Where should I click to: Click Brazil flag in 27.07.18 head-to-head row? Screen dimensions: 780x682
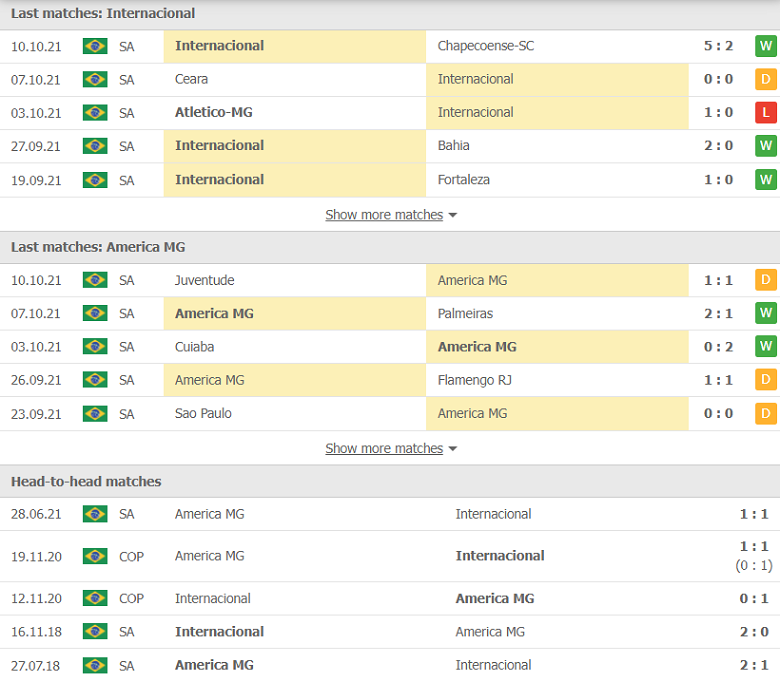95,666
